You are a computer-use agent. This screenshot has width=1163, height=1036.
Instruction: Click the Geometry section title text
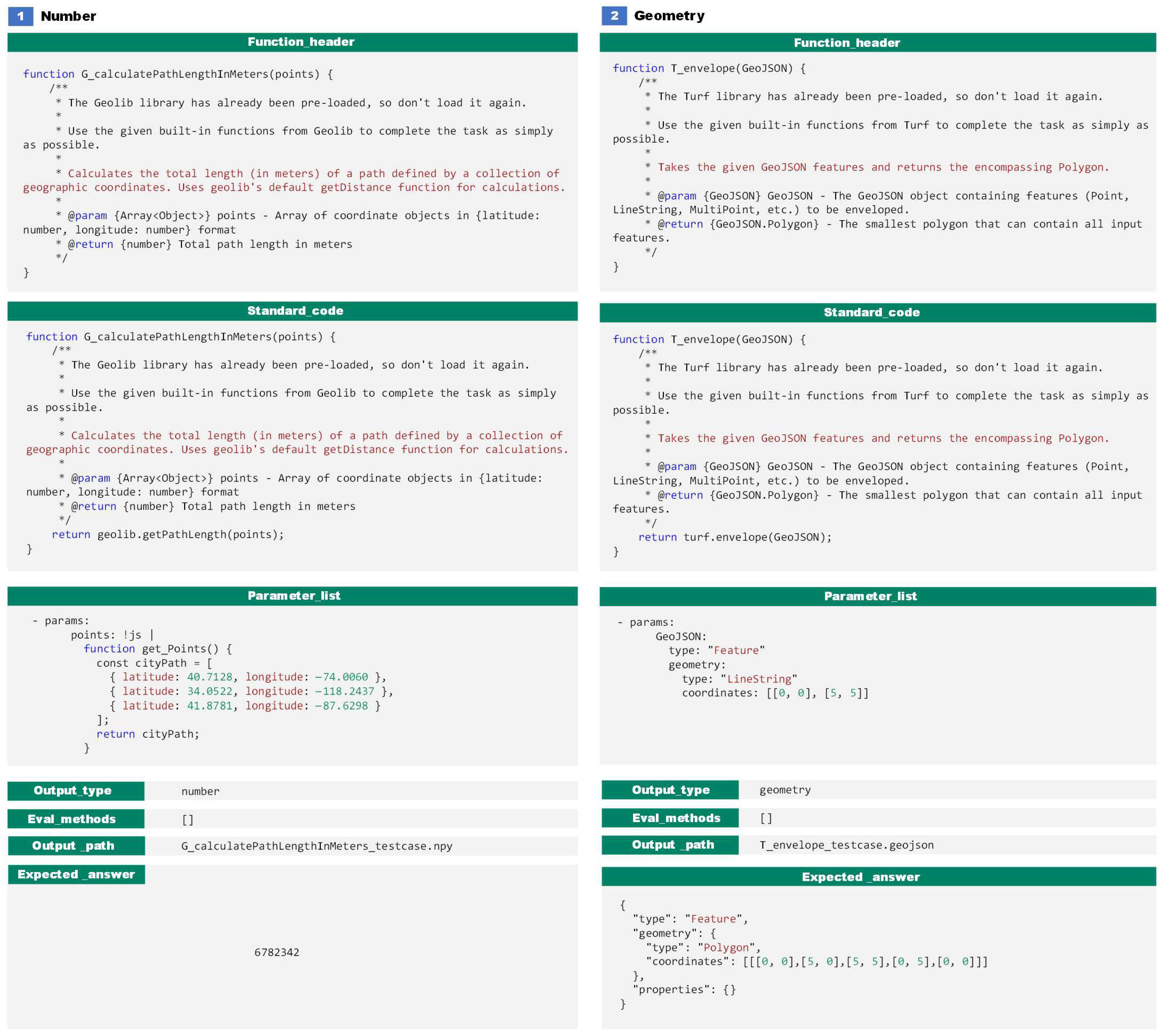[669, 16]
